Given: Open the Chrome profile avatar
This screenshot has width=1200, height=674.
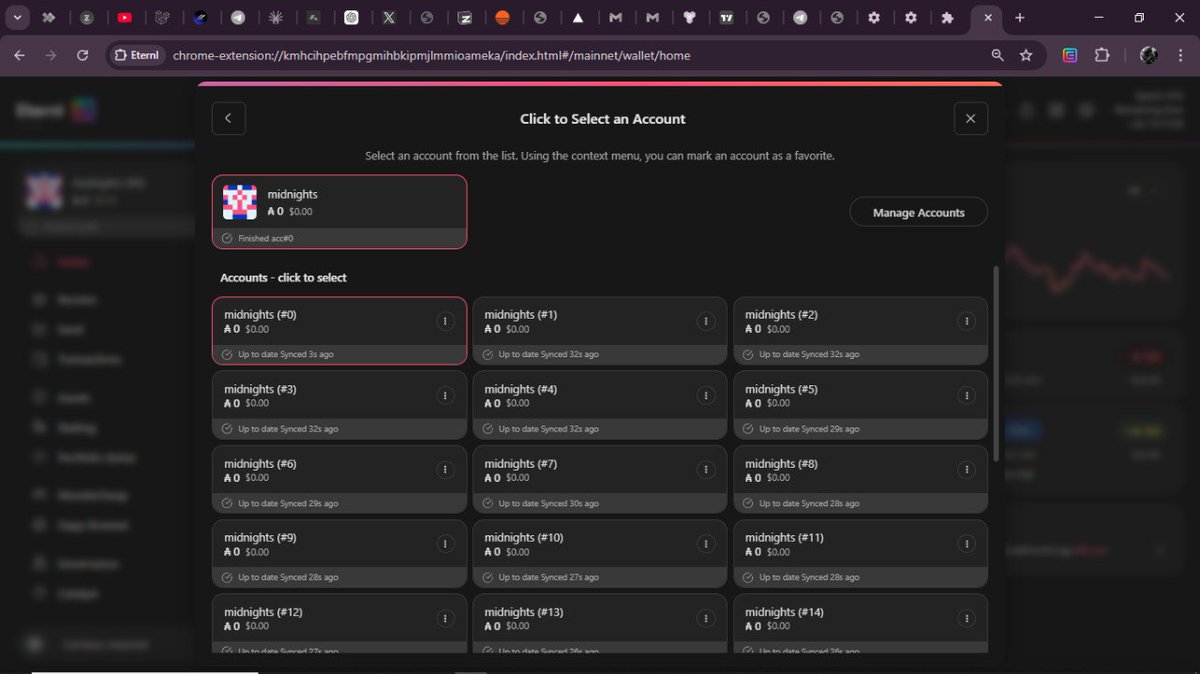Looking at the screenshot, I should tap(1149, 55).
